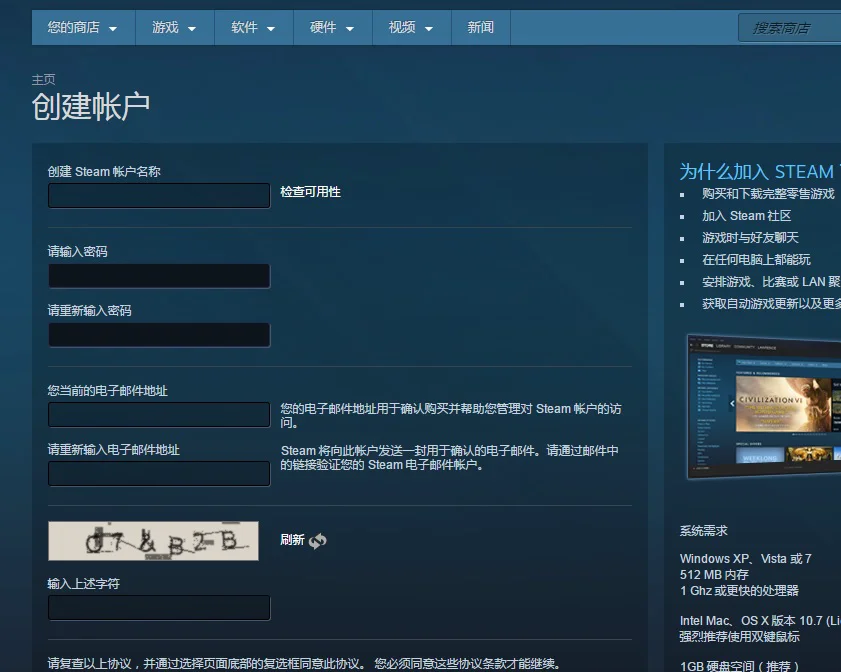Viewport: 841px width, 672px height.
Task: Click the text 512 MB 内存
Action: tap(714, 575)
